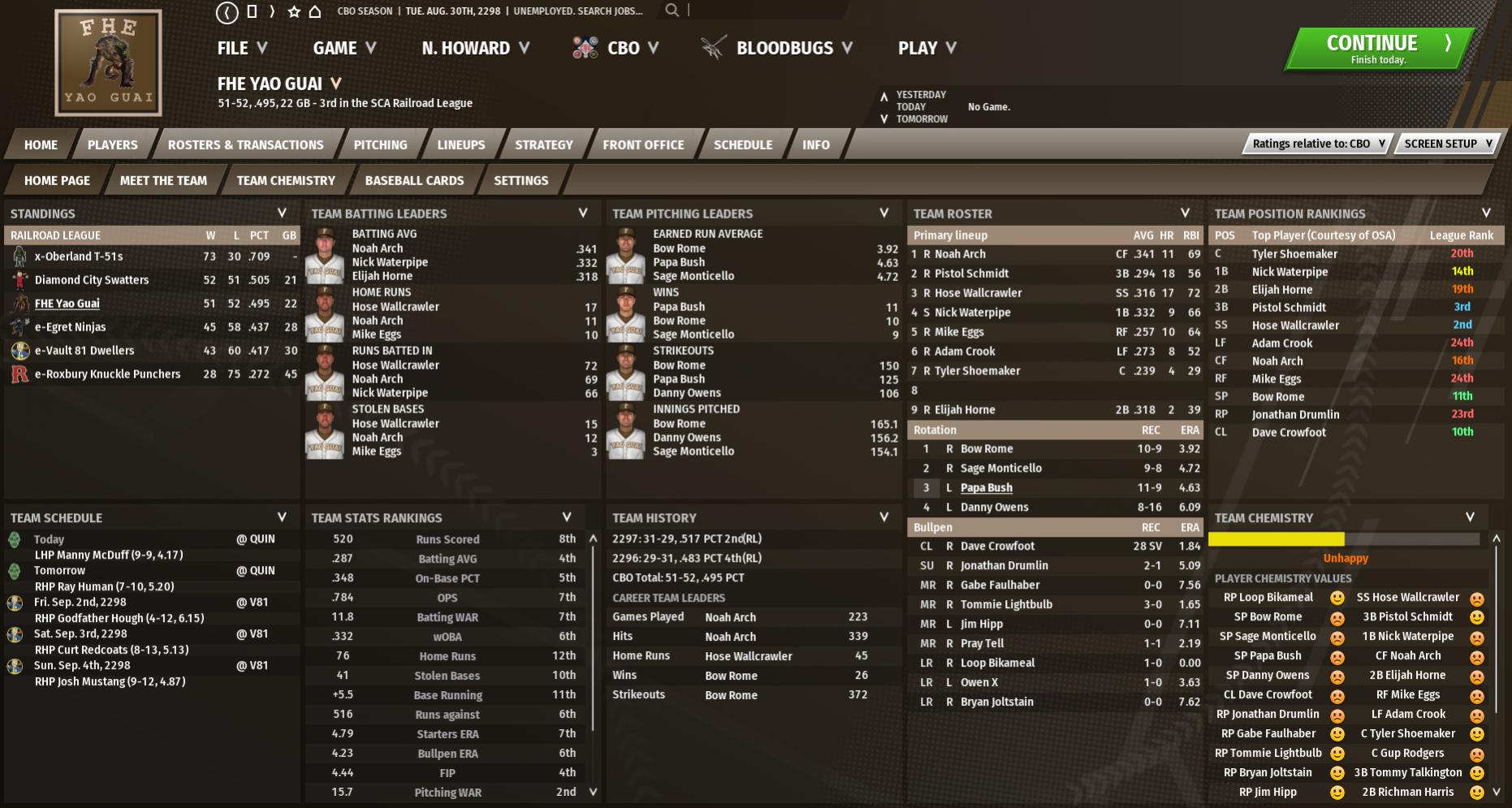This screenshot has height=808, width=1512.
Task: Click the Bloodbugs team logo icon
Action: 713,48
